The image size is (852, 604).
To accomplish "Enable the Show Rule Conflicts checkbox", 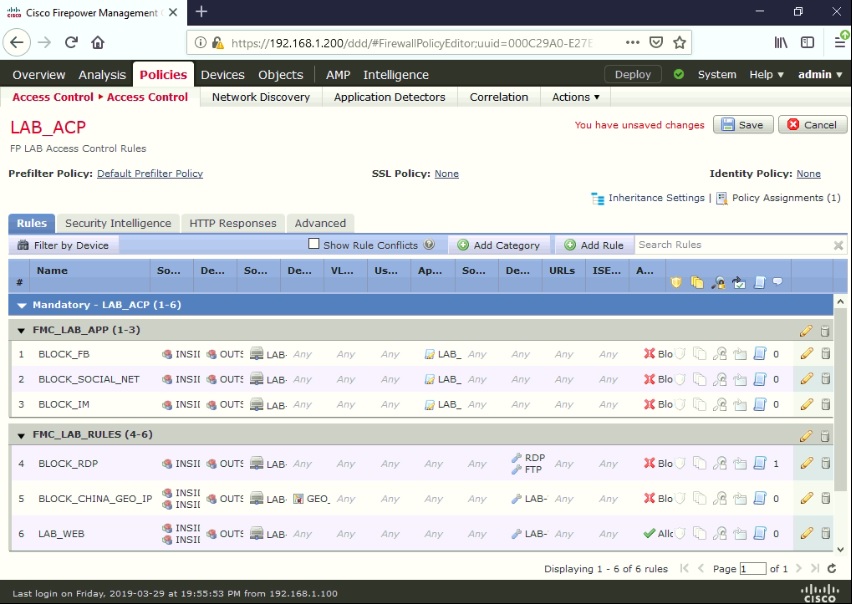I will click(x=313, y=244).
